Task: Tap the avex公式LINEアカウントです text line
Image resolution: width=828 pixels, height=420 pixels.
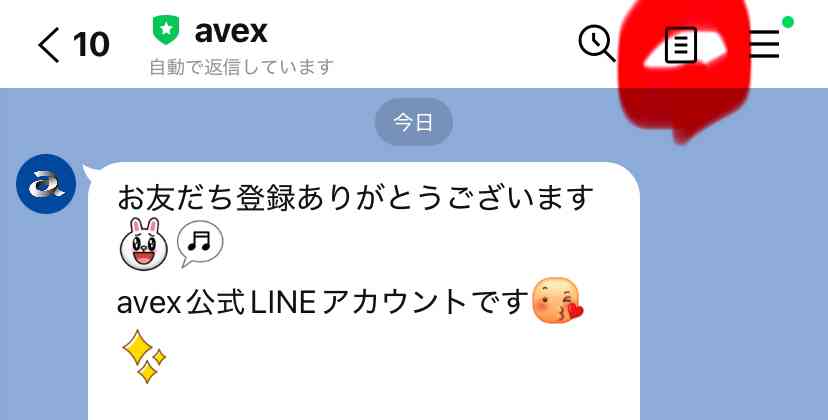Action: (x=323, y=302)
